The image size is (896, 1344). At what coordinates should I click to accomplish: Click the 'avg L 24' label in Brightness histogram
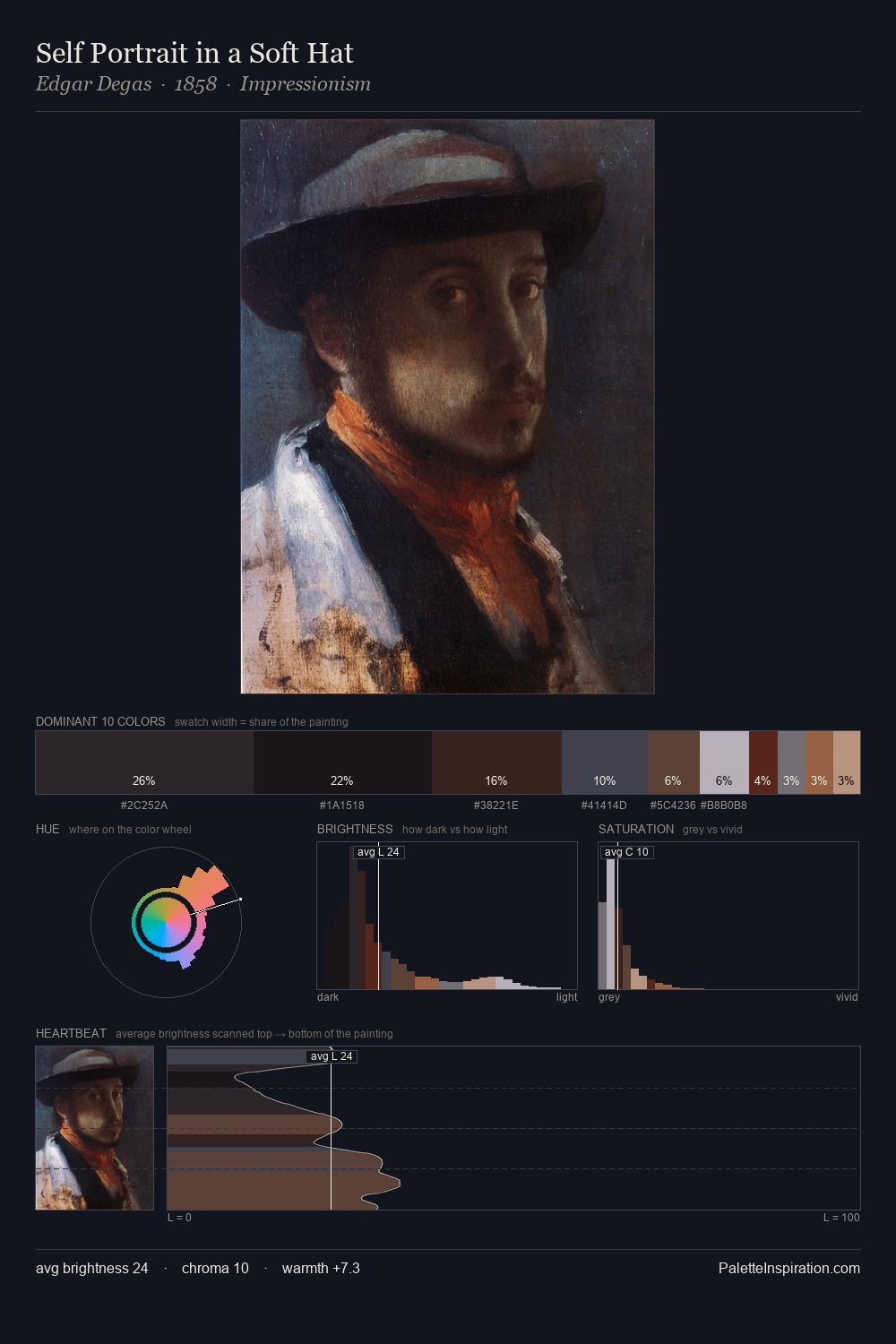click(x=378, y=852)
